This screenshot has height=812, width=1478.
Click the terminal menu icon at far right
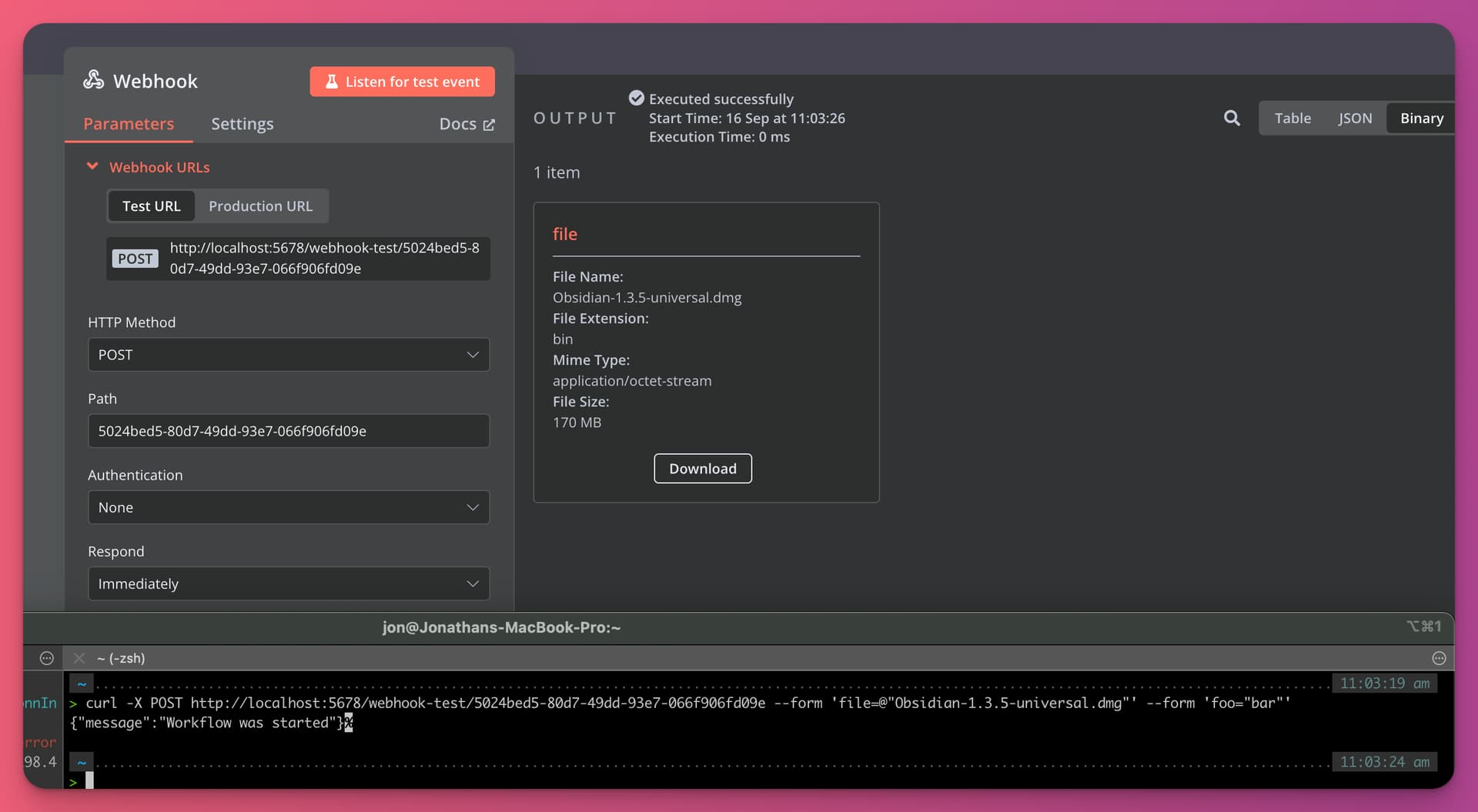1439,658
